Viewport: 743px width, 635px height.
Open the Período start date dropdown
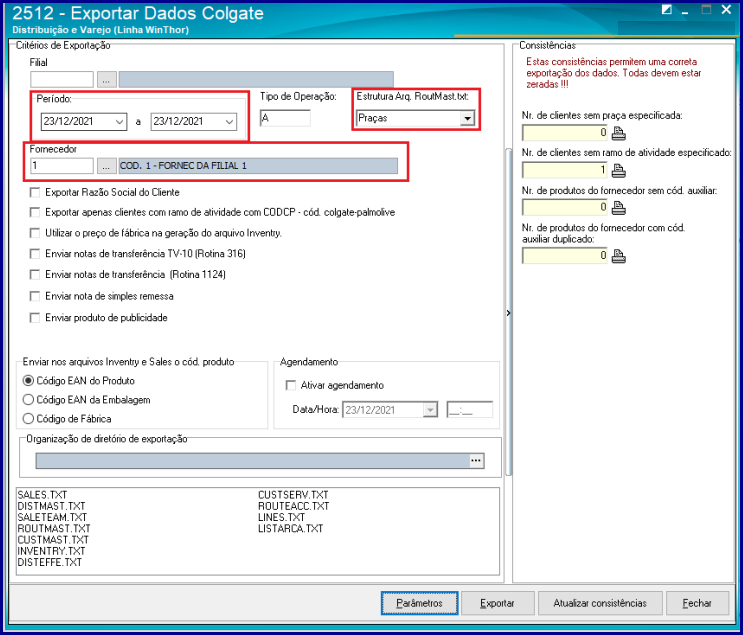[x=120, y=122]
